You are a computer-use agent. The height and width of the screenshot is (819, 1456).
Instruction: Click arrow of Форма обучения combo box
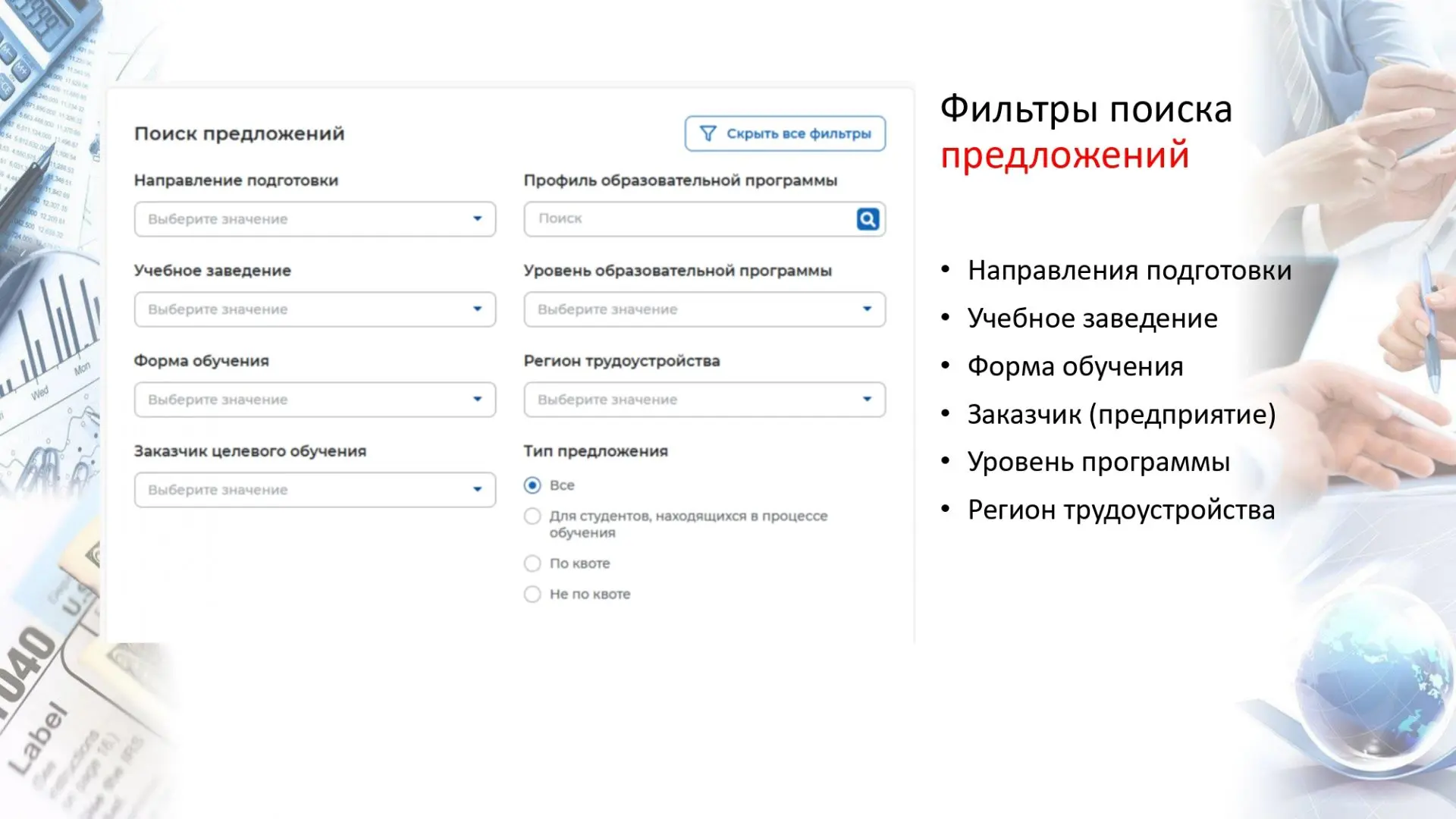[x=477, y=400]
